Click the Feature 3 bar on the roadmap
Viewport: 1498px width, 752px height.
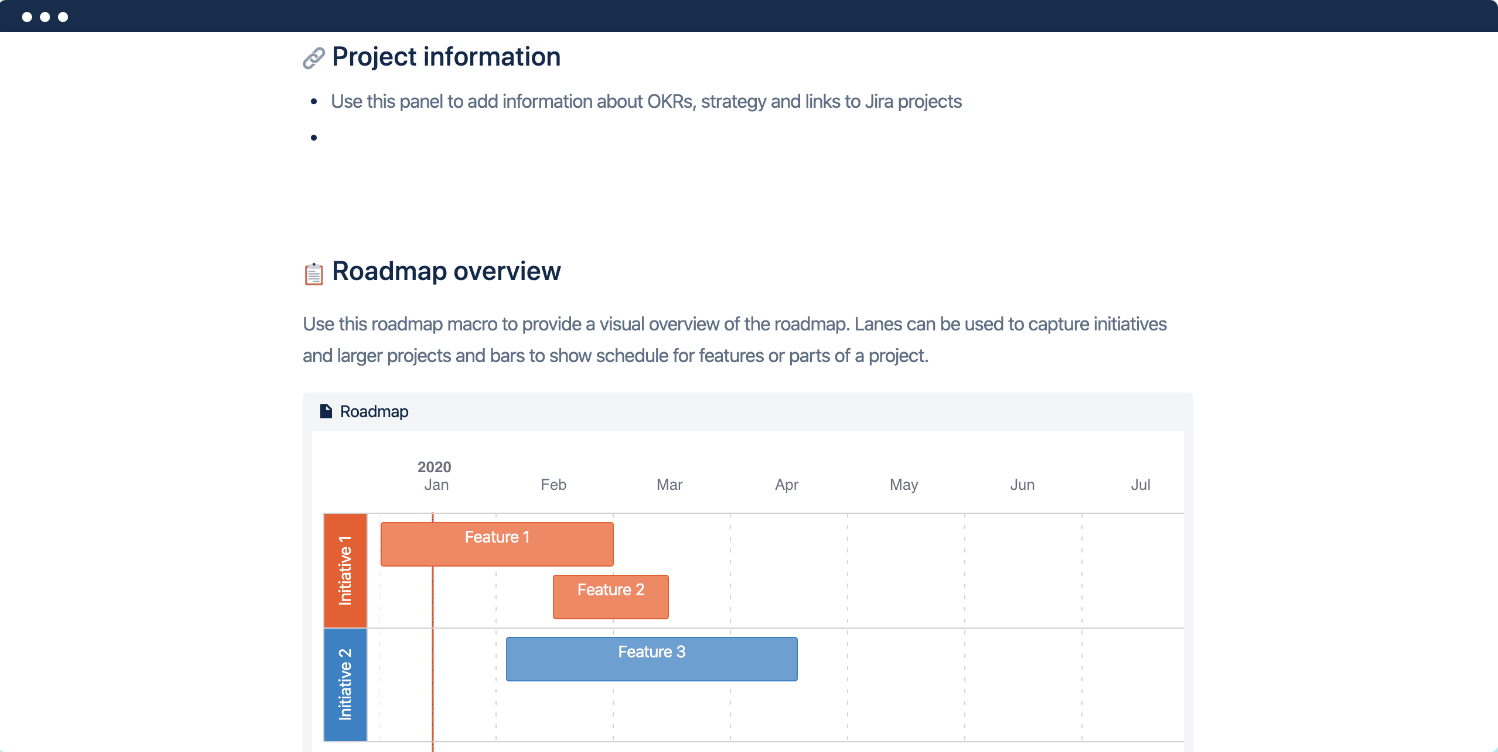pyautogui.click(x=651, y=658)
